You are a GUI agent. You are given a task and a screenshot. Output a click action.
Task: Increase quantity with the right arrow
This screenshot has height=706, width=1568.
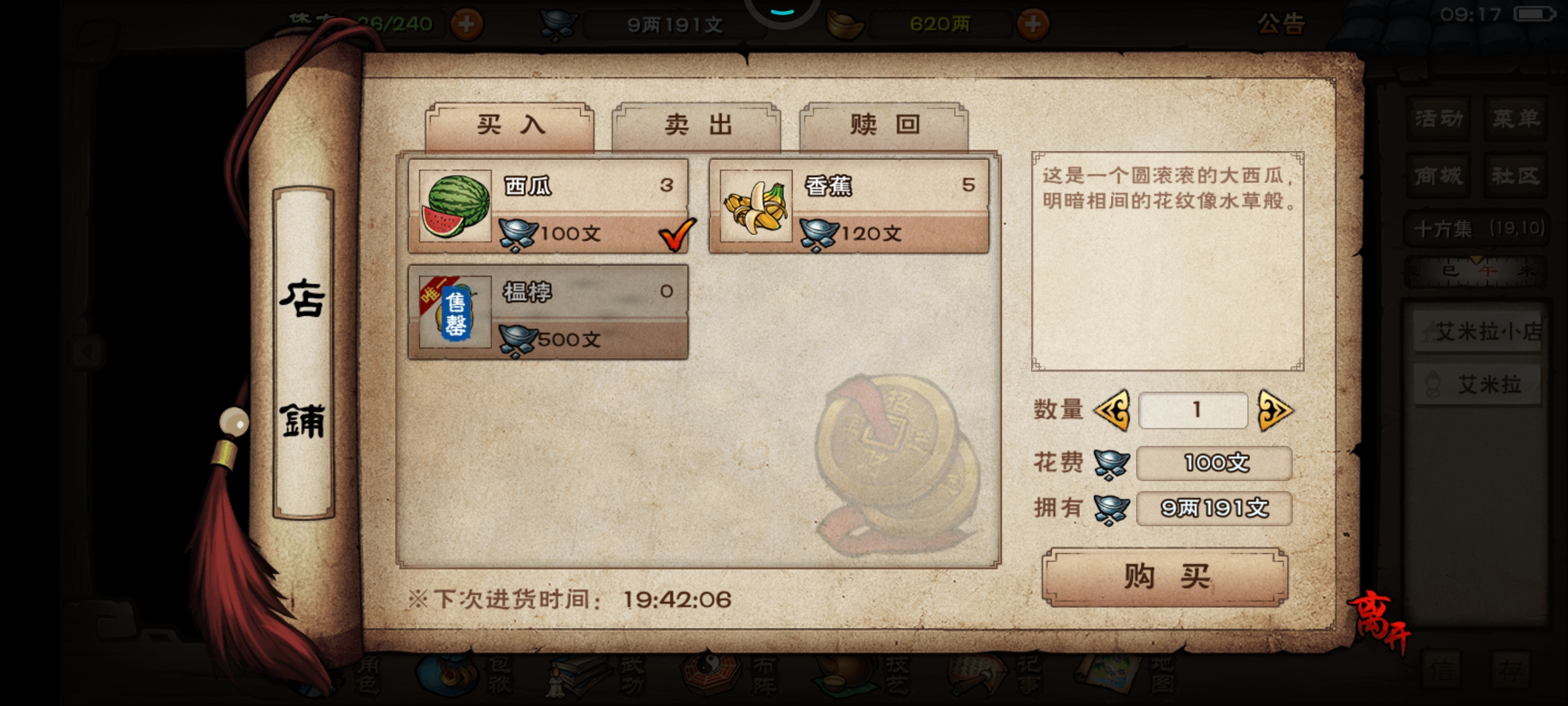pyautogui.click(x=1275, y=411)
